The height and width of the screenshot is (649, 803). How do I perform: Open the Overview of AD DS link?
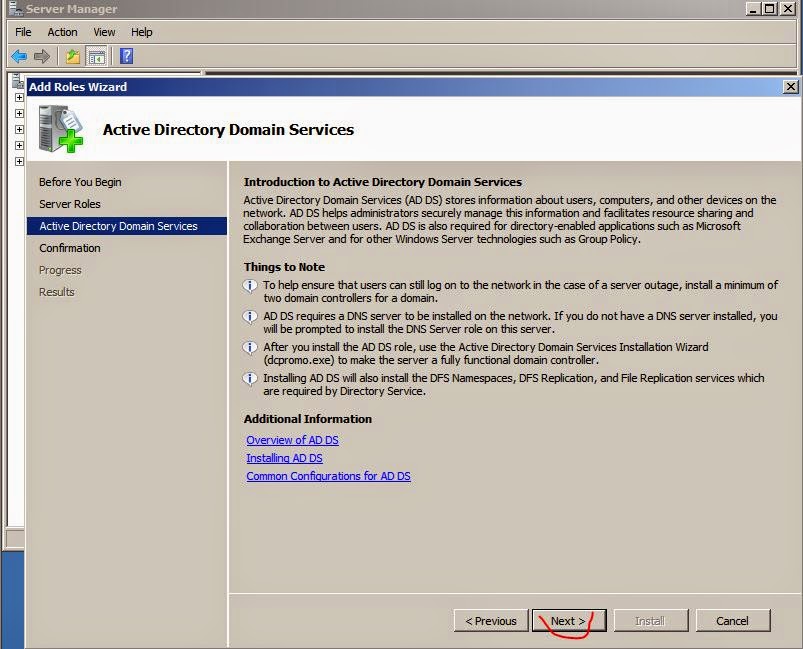pos(292,440)
